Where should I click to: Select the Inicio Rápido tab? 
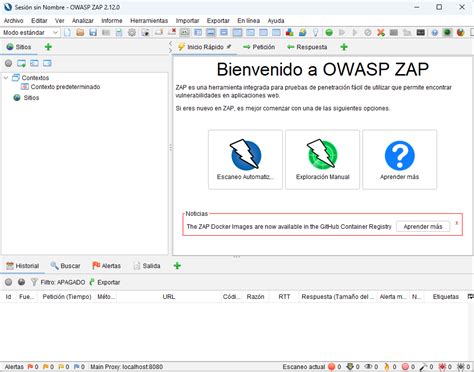pos(205,47)
